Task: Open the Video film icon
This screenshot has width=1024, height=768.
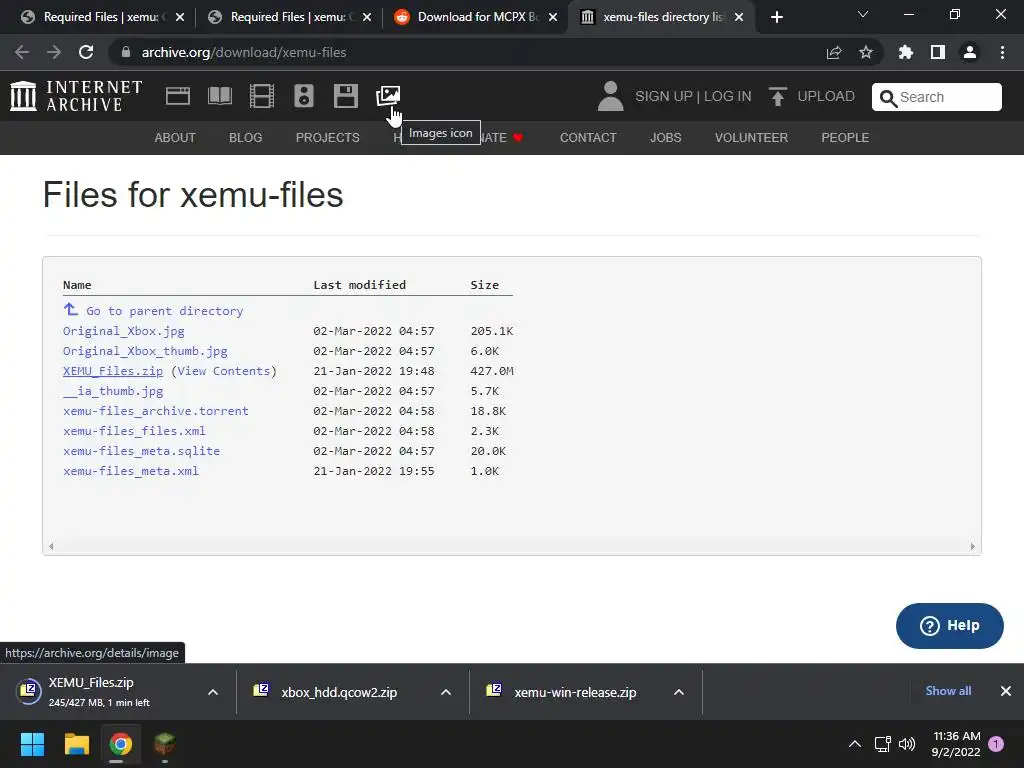Action: tap(262, 96)
